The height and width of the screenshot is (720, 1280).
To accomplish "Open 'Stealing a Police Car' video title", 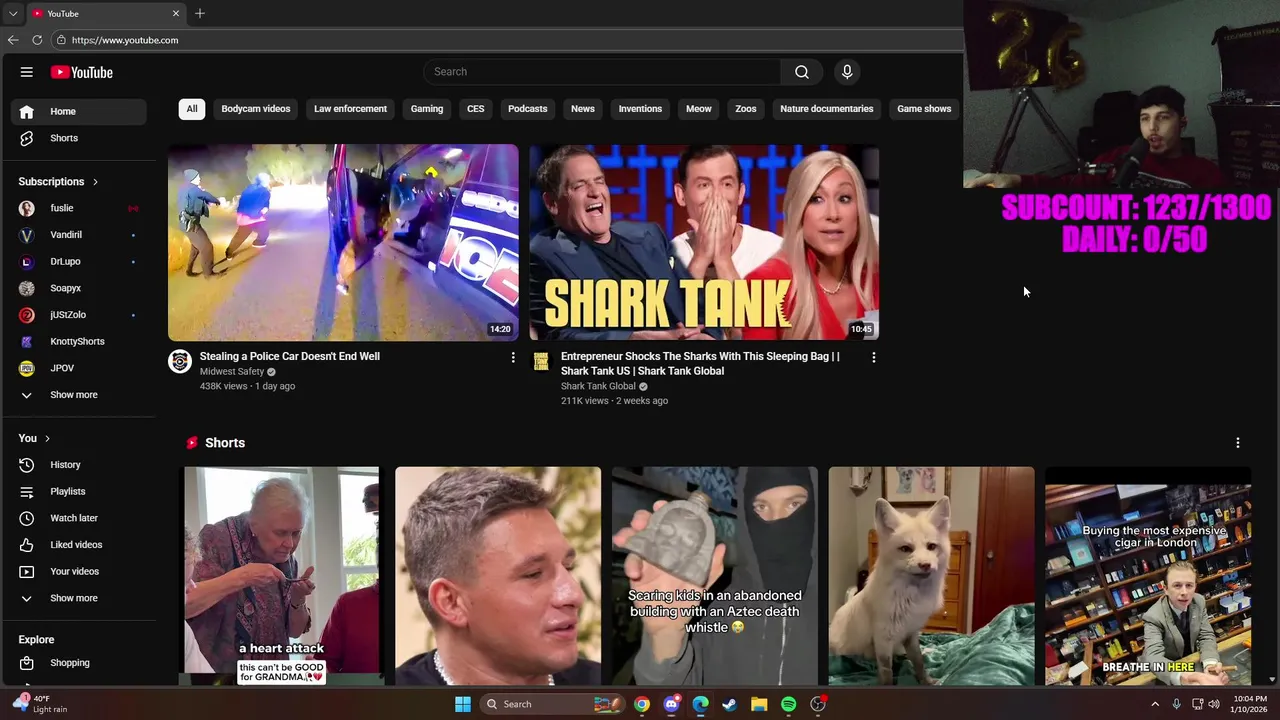I will tap(289, 356).
